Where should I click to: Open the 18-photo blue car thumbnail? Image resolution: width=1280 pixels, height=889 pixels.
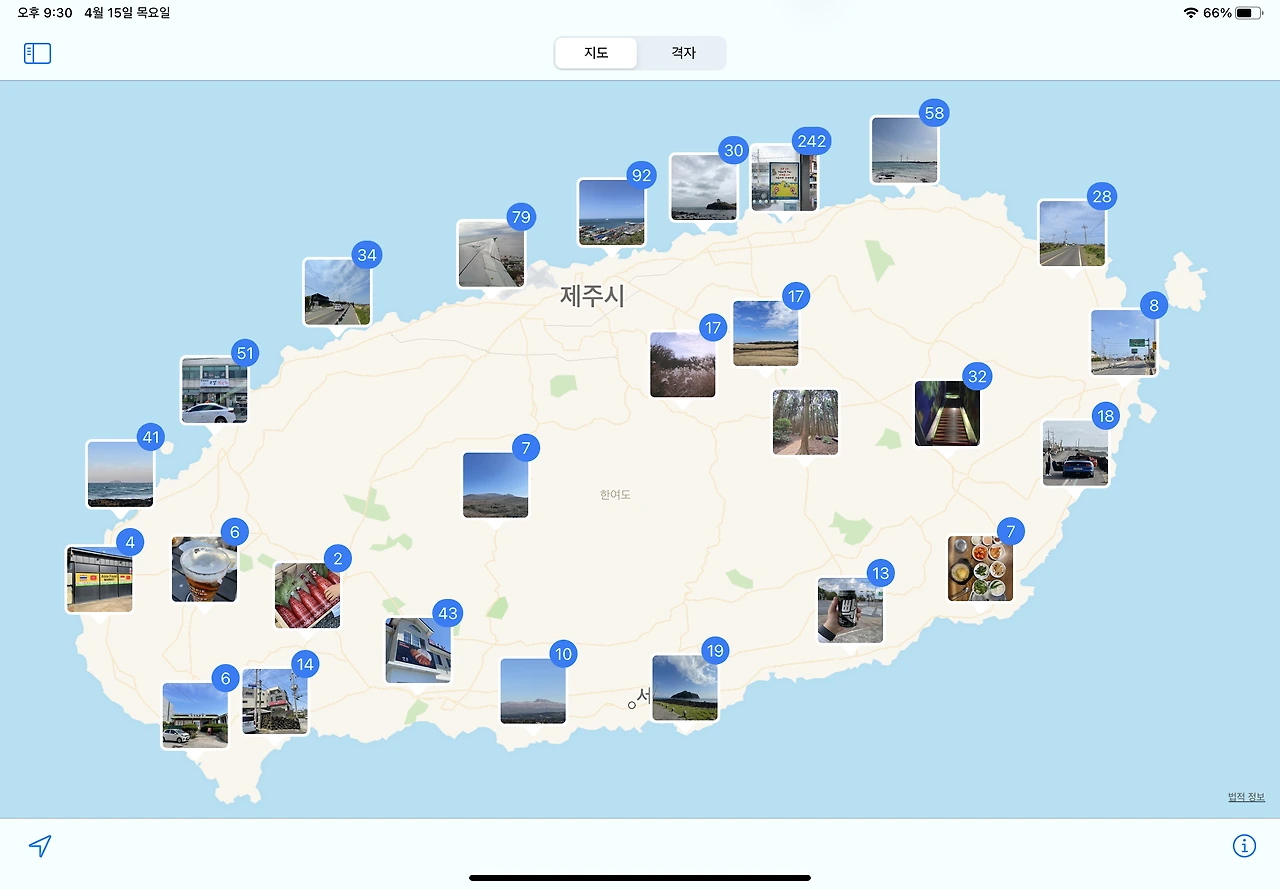tap(1075, 453)
